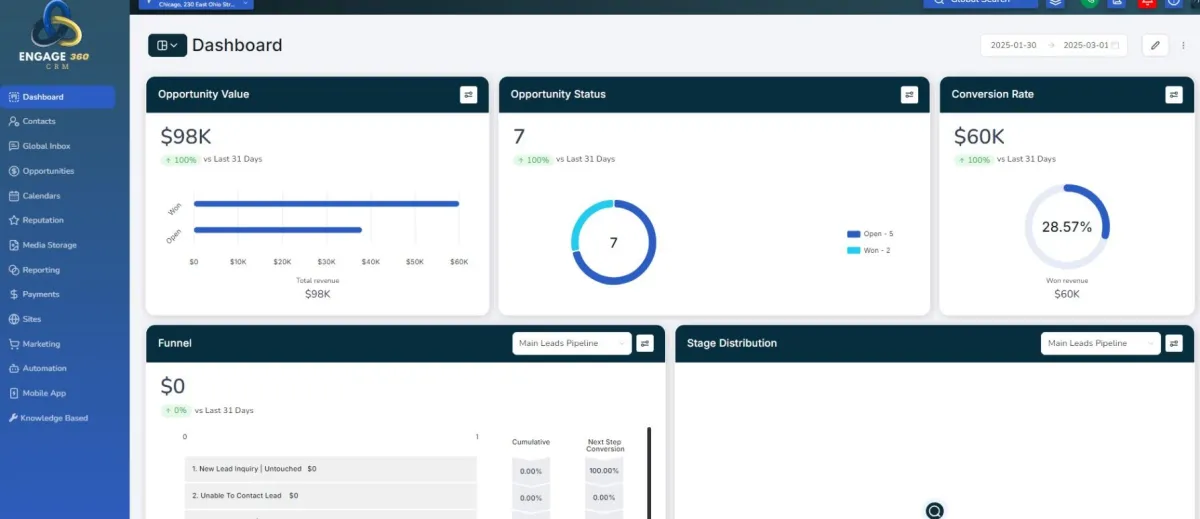Open Stage Distribution's Main Leads Pipeline dropdown
Screen dimensions: 1200x519
click(x=1100, y=343)
